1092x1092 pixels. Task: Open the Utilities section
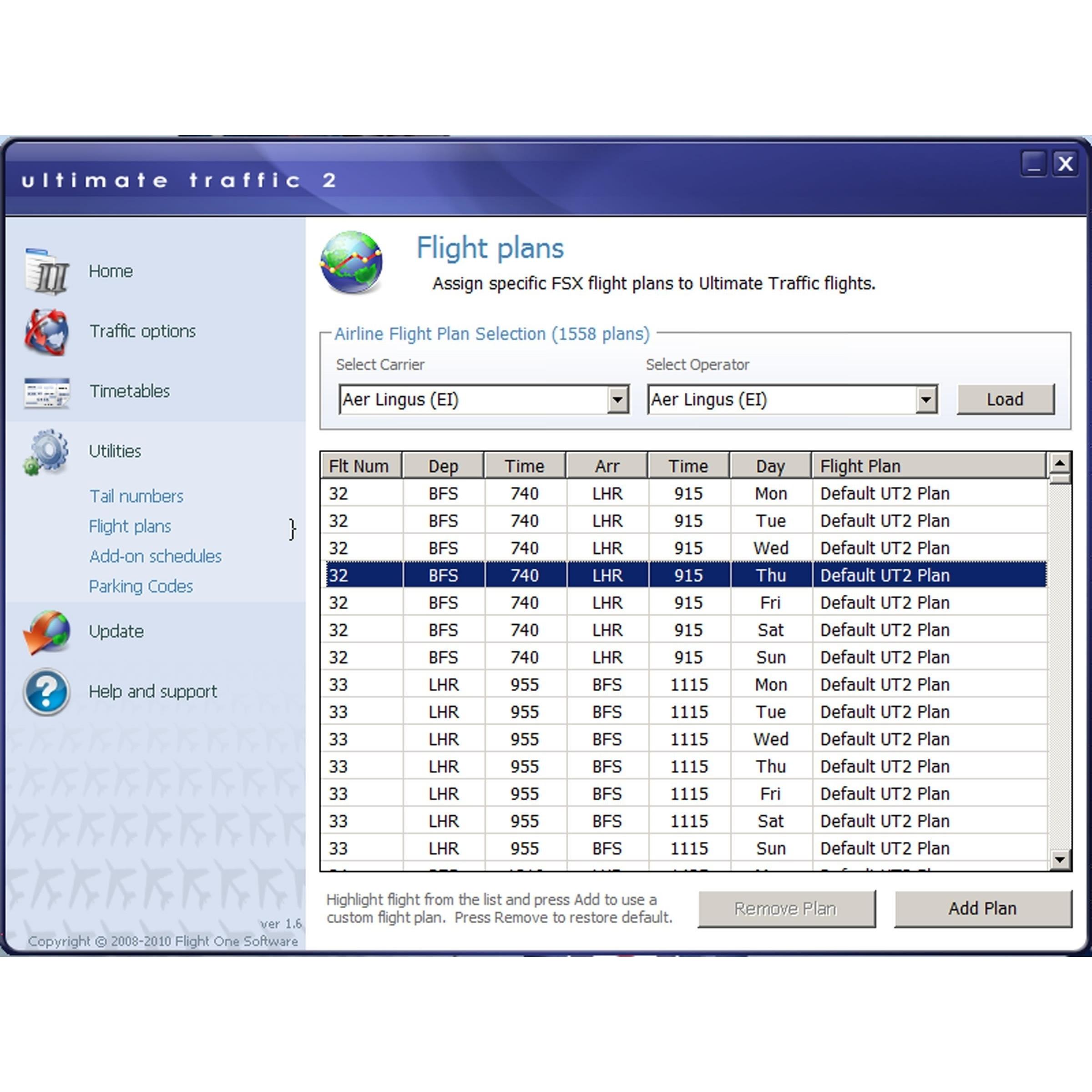(115, 451)
